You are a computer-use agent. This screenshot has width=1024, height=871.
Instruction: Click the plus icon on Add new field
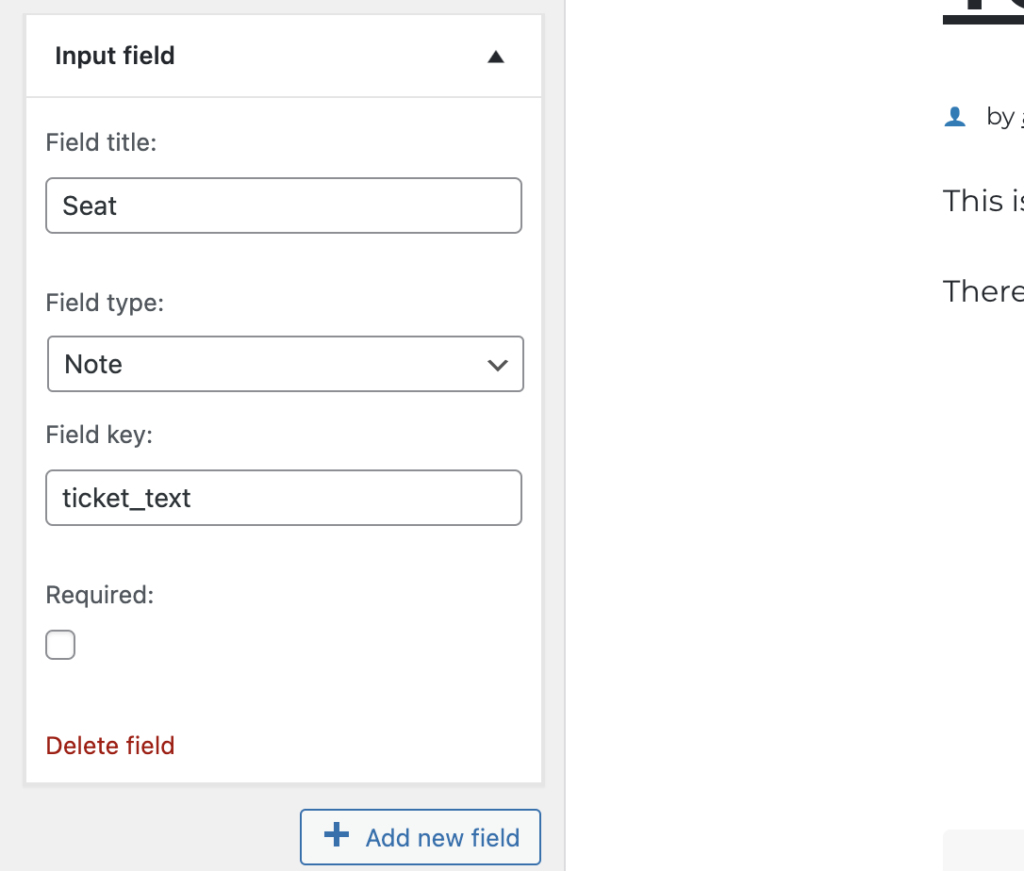[x=334, y=837]
